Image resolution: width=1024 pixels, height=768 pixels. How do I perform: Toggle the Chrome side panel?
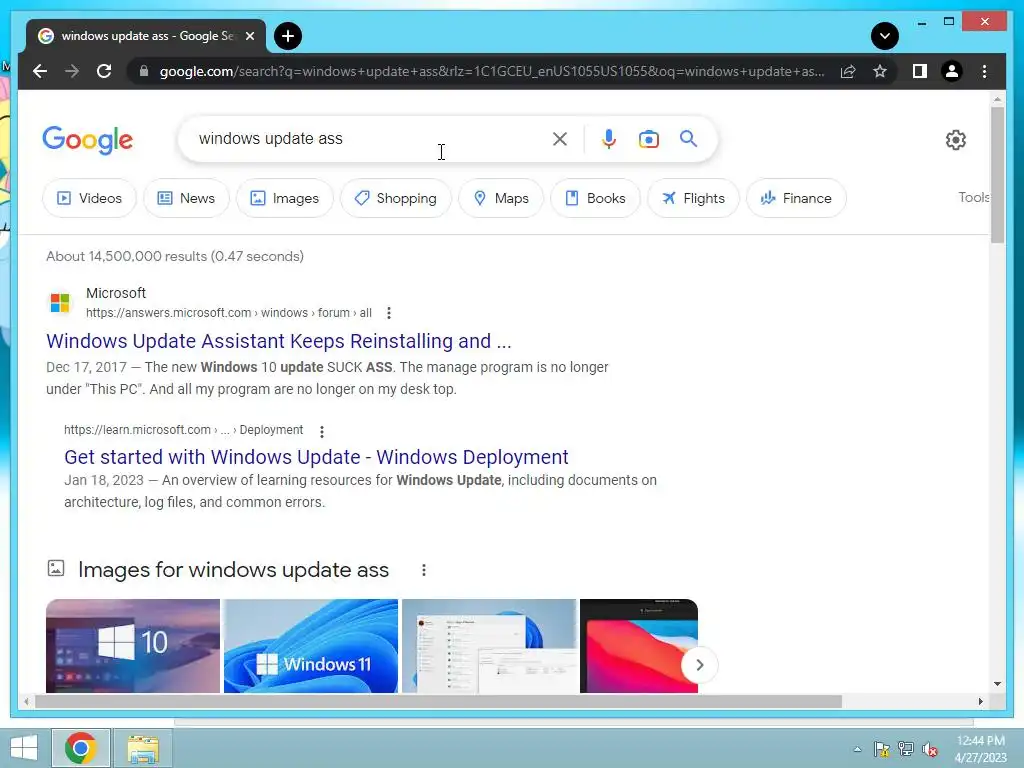920,71
